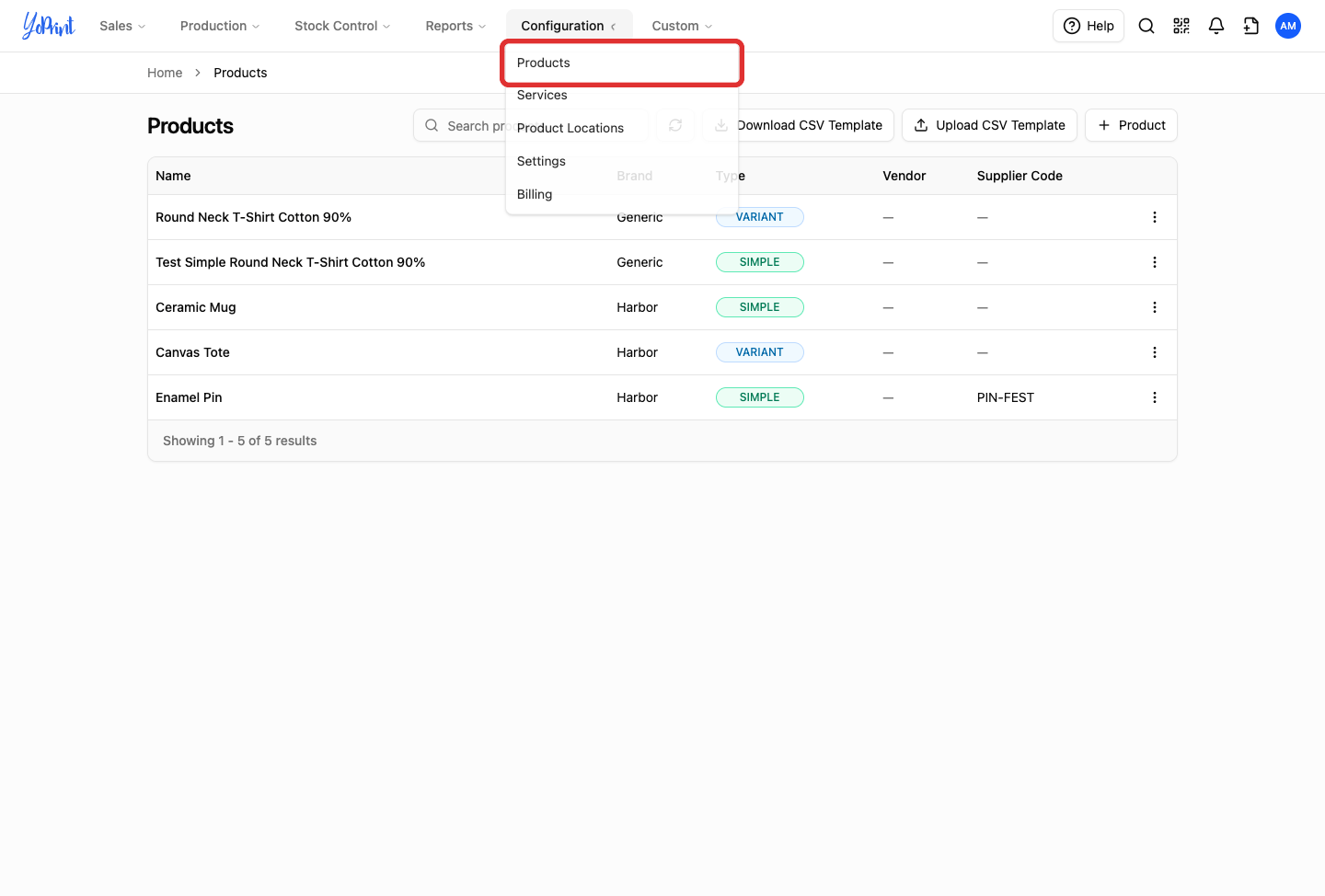Click the add Product button

click(1131, 125)
